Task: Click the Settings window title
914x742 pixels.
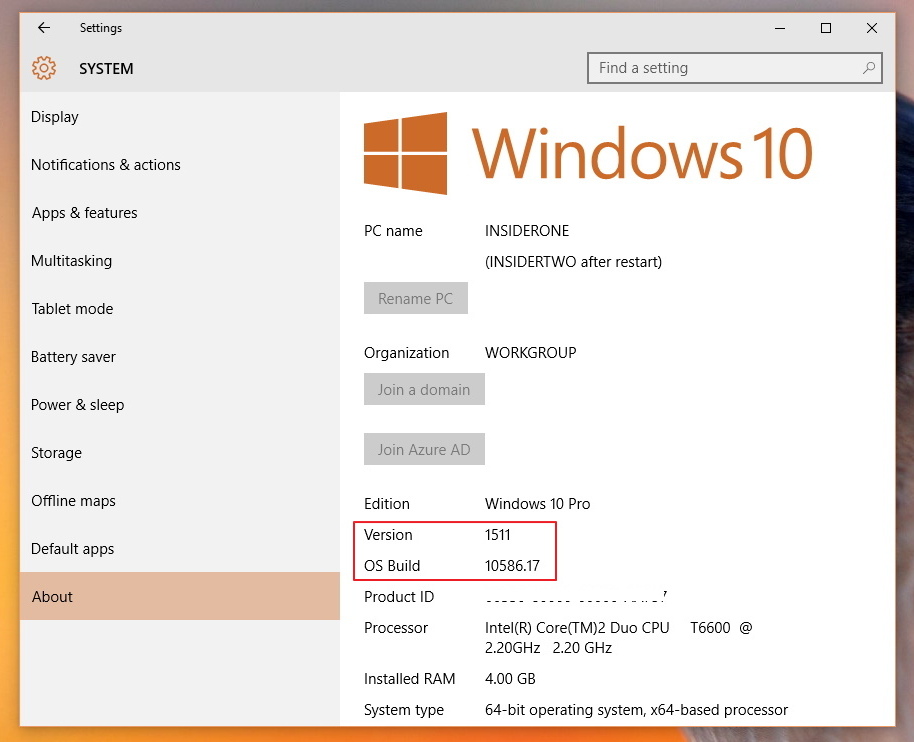Action: 101,28
